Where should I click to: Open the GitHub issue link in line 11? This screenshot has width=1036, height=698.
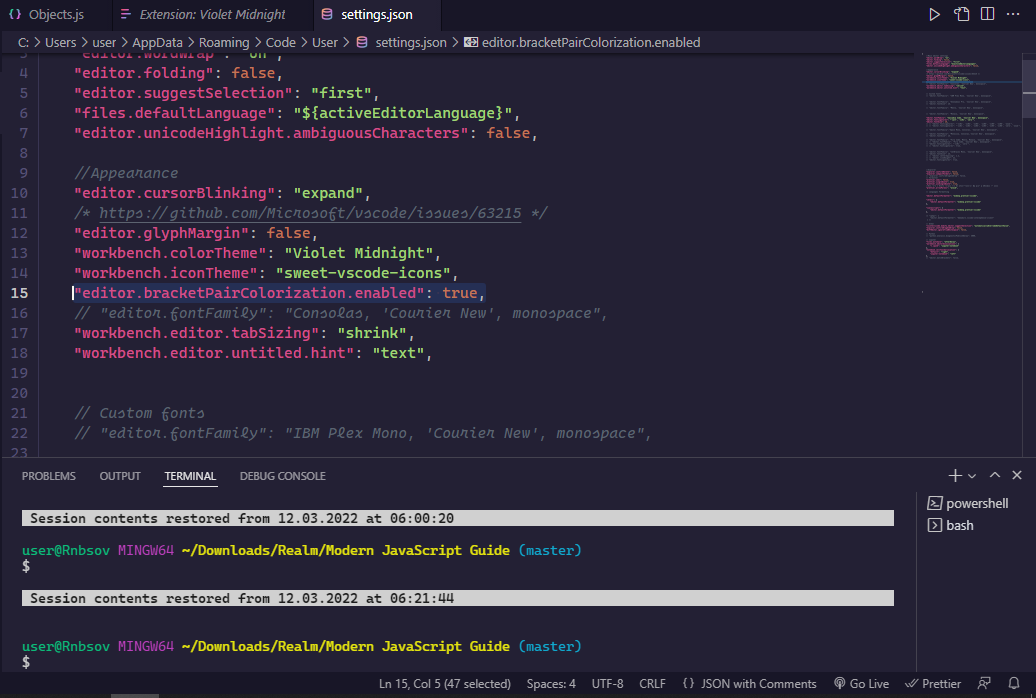tap(310, 213)
